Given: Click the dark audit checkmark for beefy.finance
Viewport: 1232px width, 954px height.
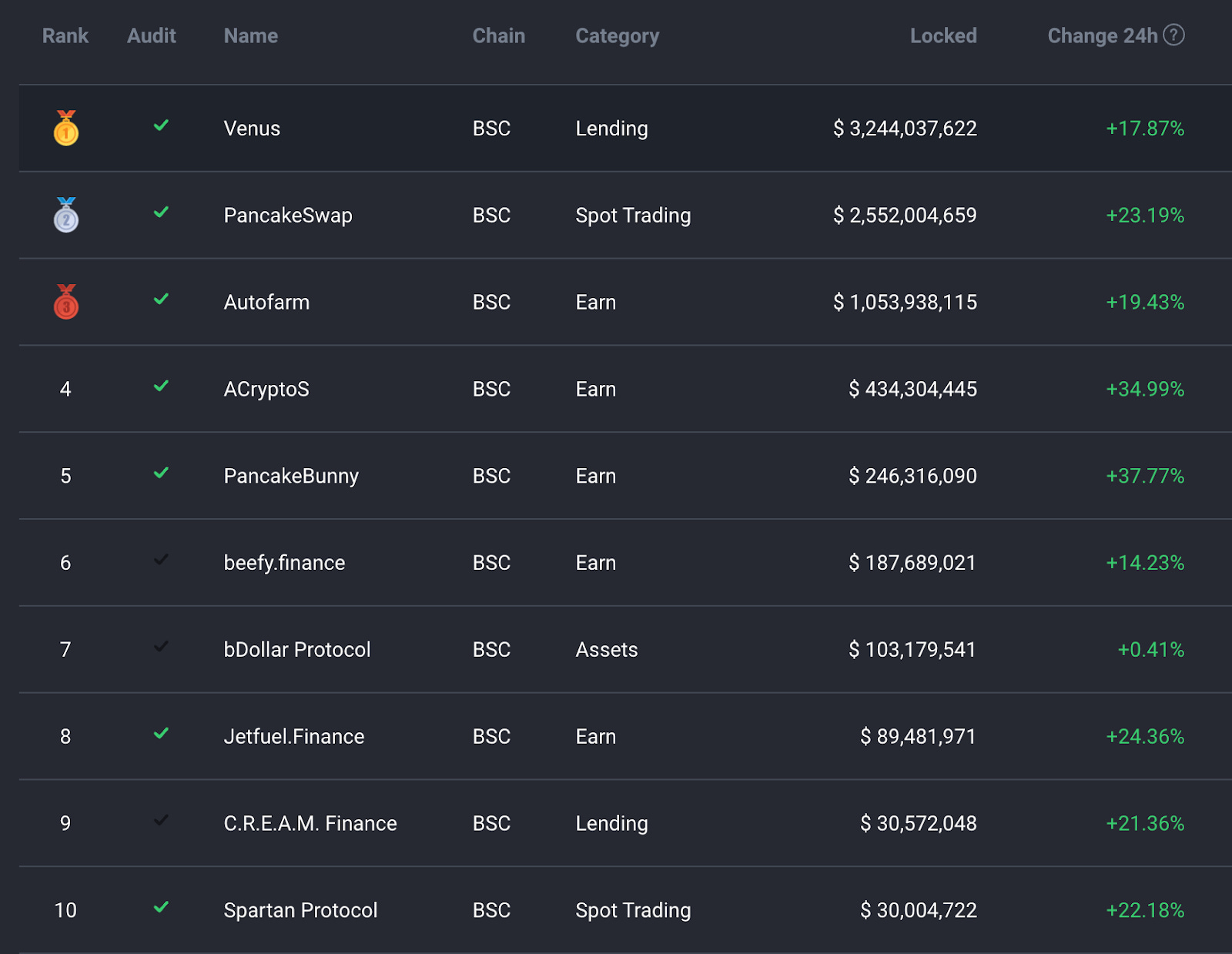Looking at the screenshot, I should pyautogui.click(x=161, y=560).
